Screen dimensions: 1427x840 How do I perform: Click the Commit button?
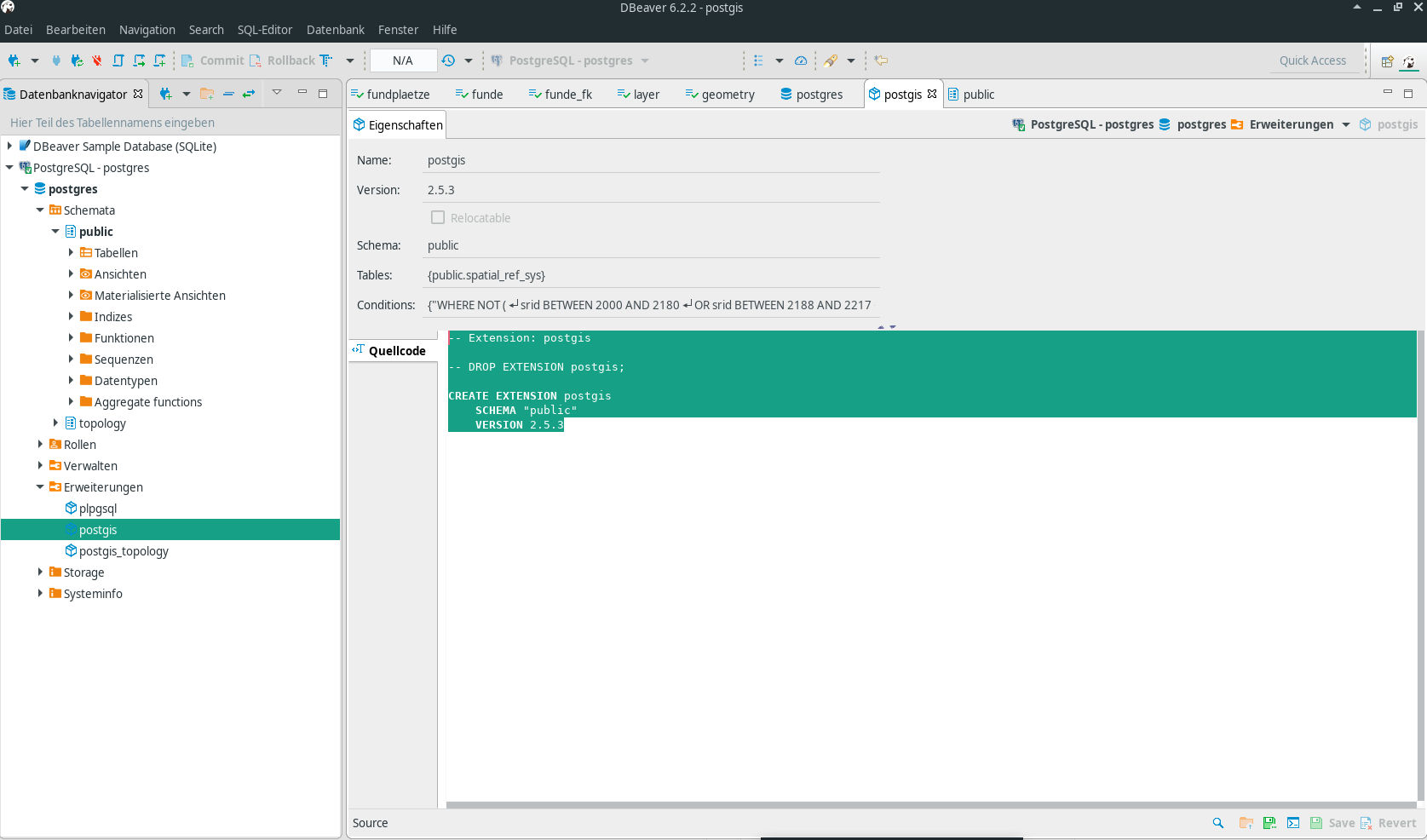pyautogui.click(x=213, y=60)
